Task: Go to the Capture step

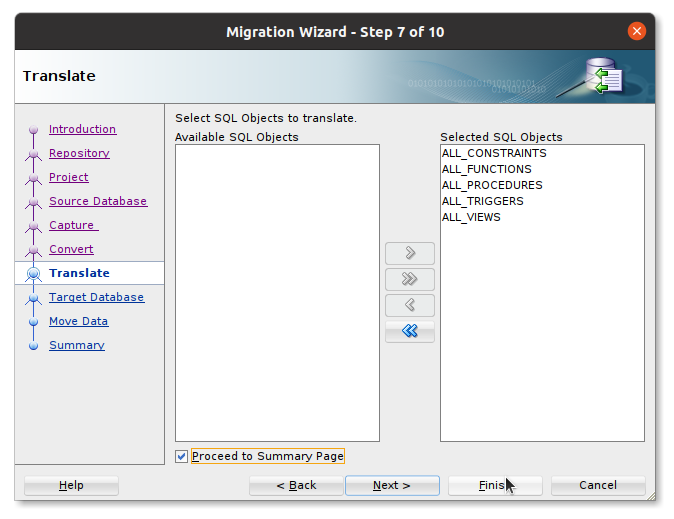Action: click(x=74, y=225)
